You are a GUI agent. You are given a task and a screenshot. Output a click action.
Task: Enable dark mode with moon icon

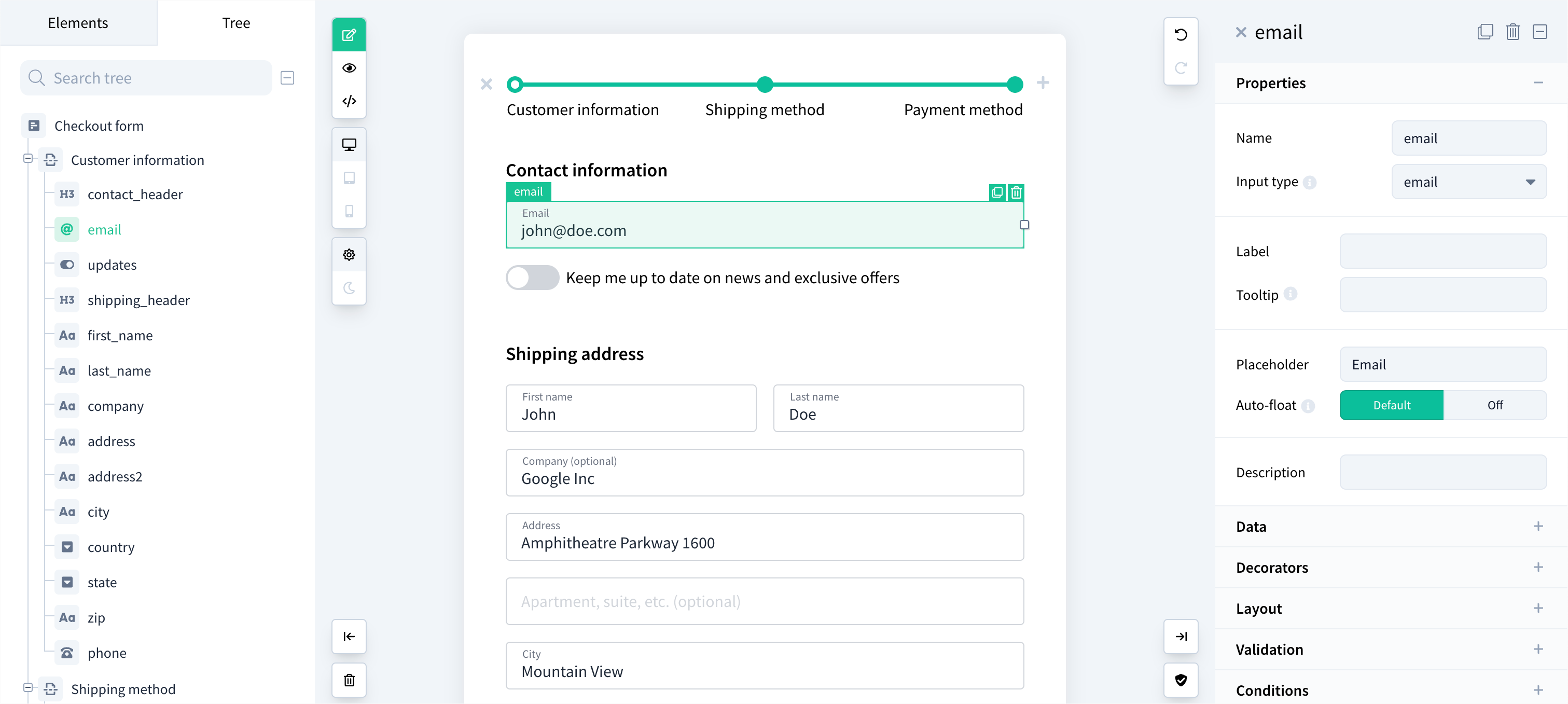349,288
